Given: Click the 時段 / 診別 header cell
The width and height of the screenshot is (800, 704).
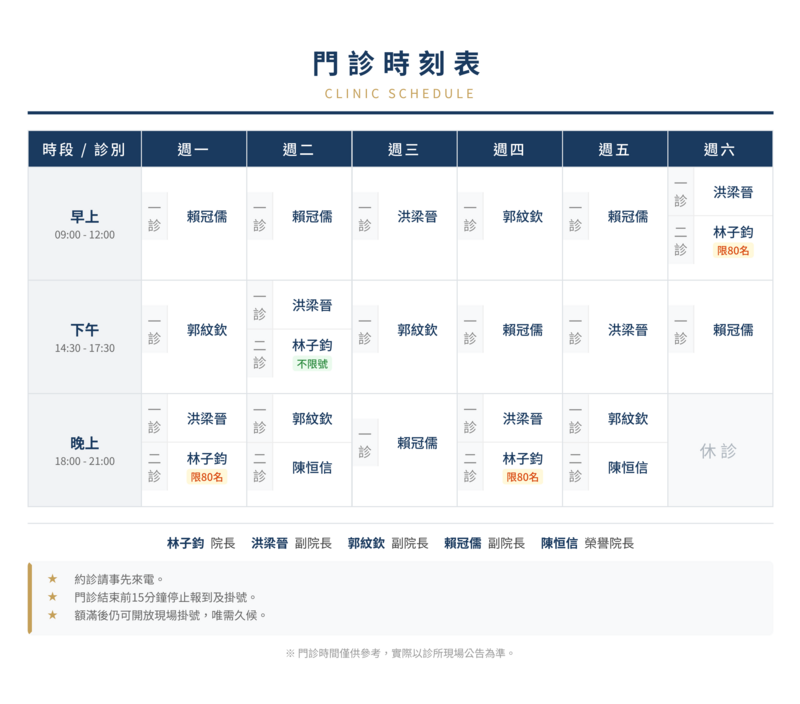Looking at the screenshot, I should point(84,150).
